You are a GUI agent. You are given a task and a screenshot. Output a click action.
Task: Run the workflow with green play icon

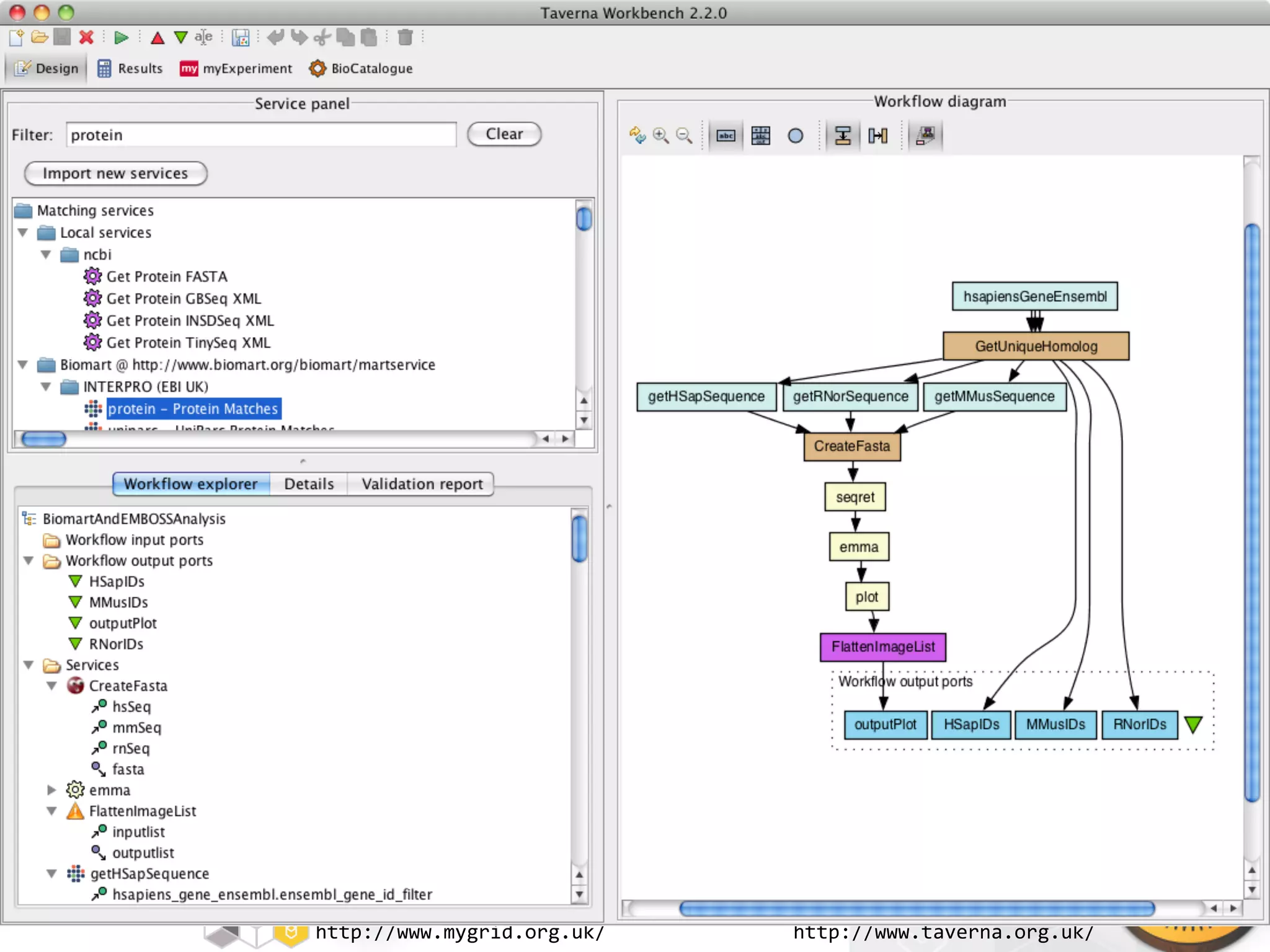[121, 38]
